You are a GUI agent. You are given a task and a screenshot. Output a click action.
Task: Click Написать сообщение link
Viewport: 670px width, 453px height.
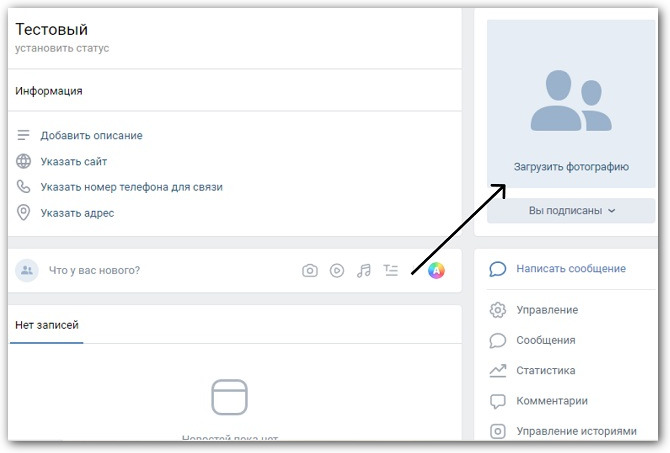click(x=570, y=268)
